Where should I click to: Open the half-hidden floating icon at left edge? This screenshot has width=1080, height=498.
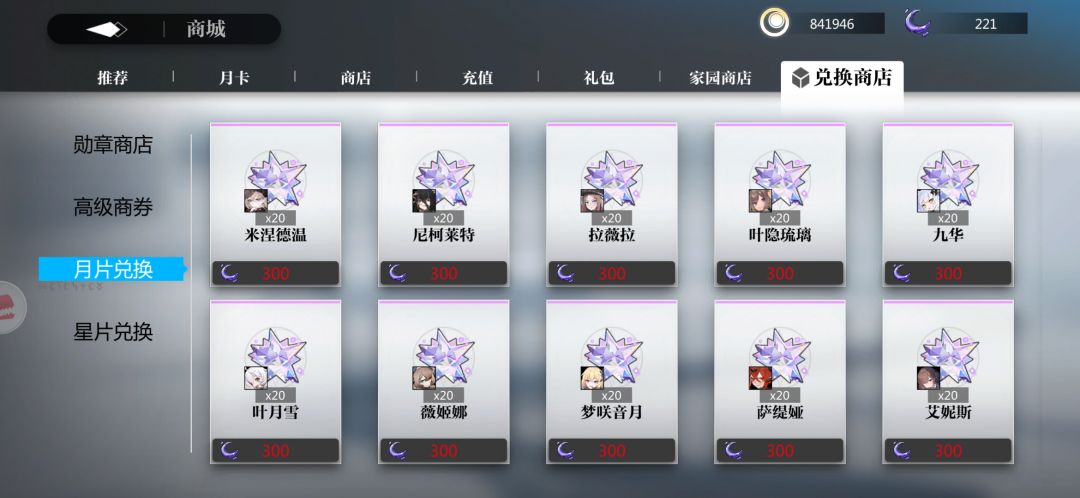pyautogui.click(x=12, y=307)
